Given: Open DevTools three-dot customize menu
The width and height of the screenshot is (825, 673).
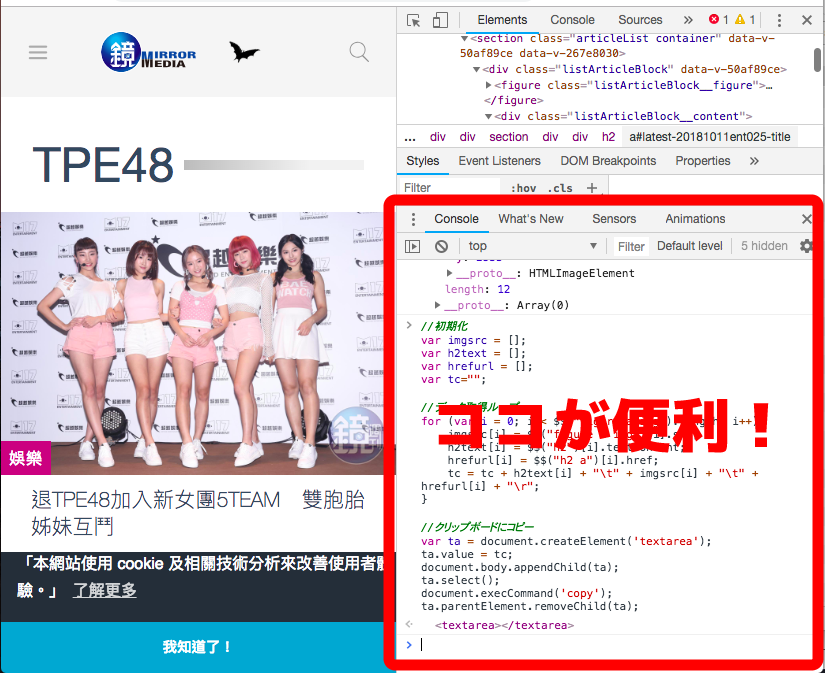Looking at the screenshot, I should pyautogui.click(x=779, y=20).
